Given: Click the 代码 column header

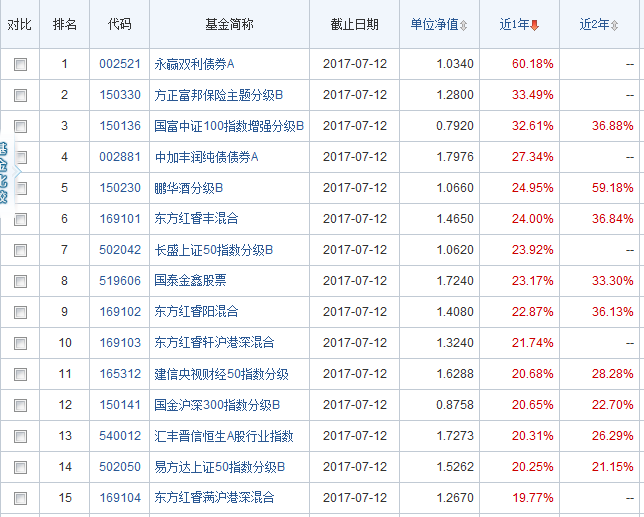Looking at the screenshot, I should point(119,24).
